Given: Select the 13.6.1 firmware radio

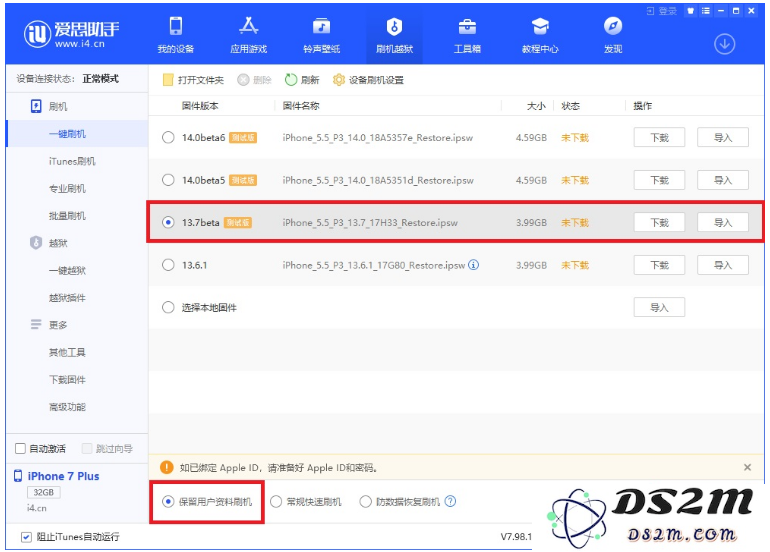Looking at the screenshot, I should [x=168, y=265].
